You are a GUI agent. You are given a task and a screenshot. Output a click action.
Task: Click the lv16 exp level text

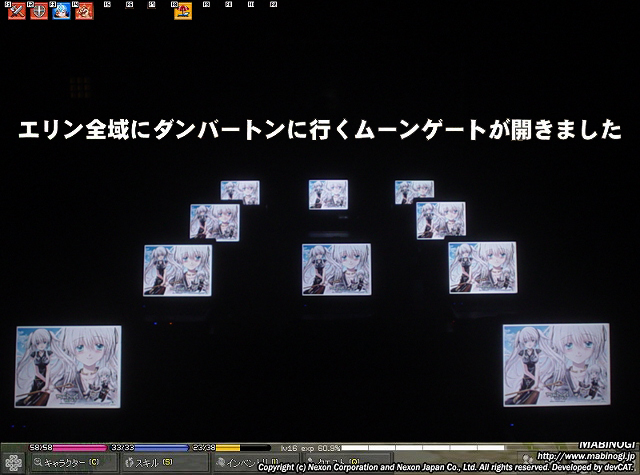tap(310, 448)
